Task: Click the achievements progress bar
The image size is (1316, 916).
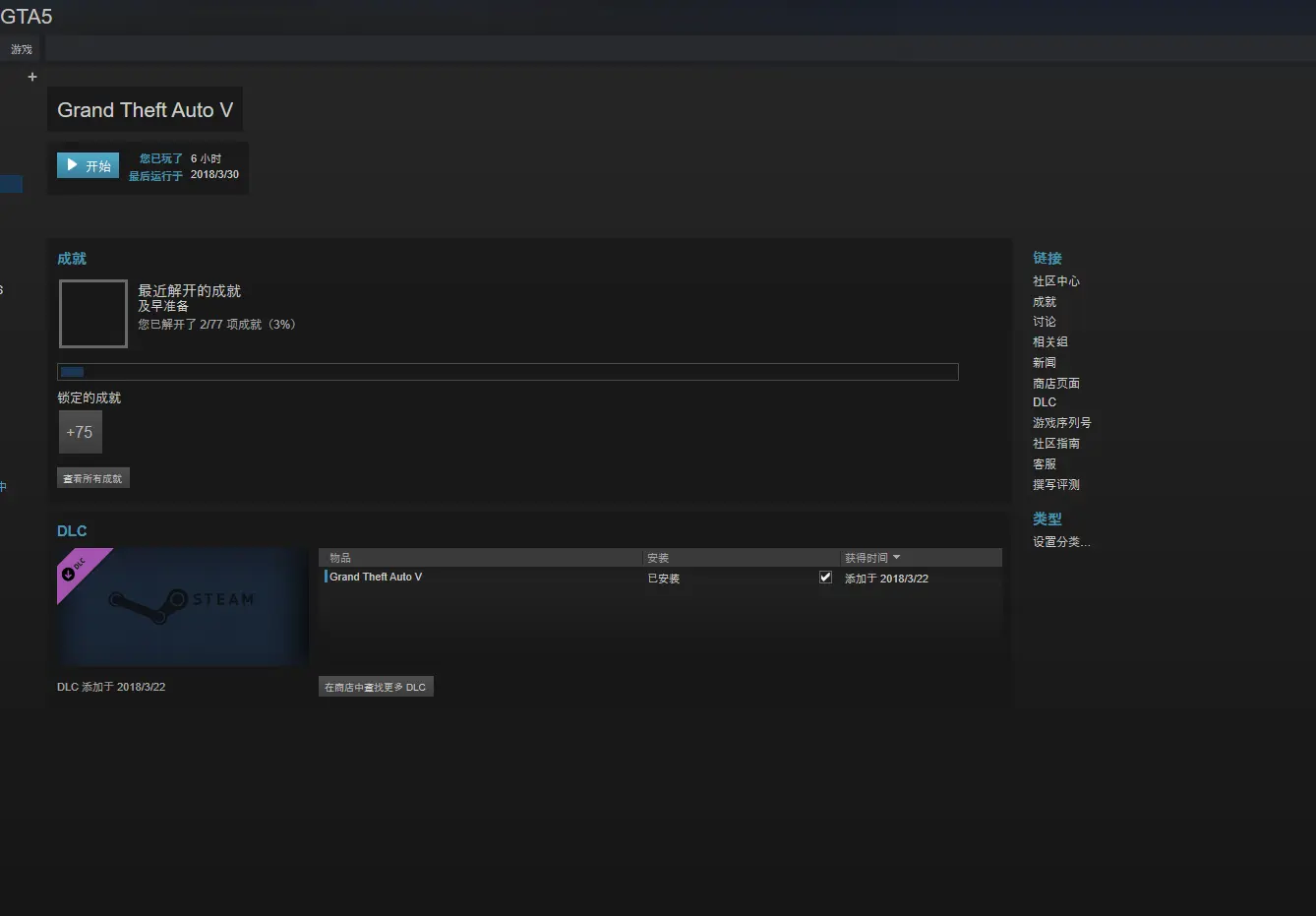Action: tap(508, 372)
